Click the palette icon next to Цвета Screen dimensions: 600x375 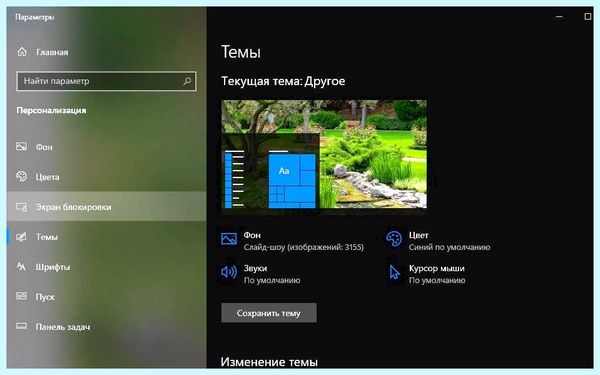(x=22, y=176)
